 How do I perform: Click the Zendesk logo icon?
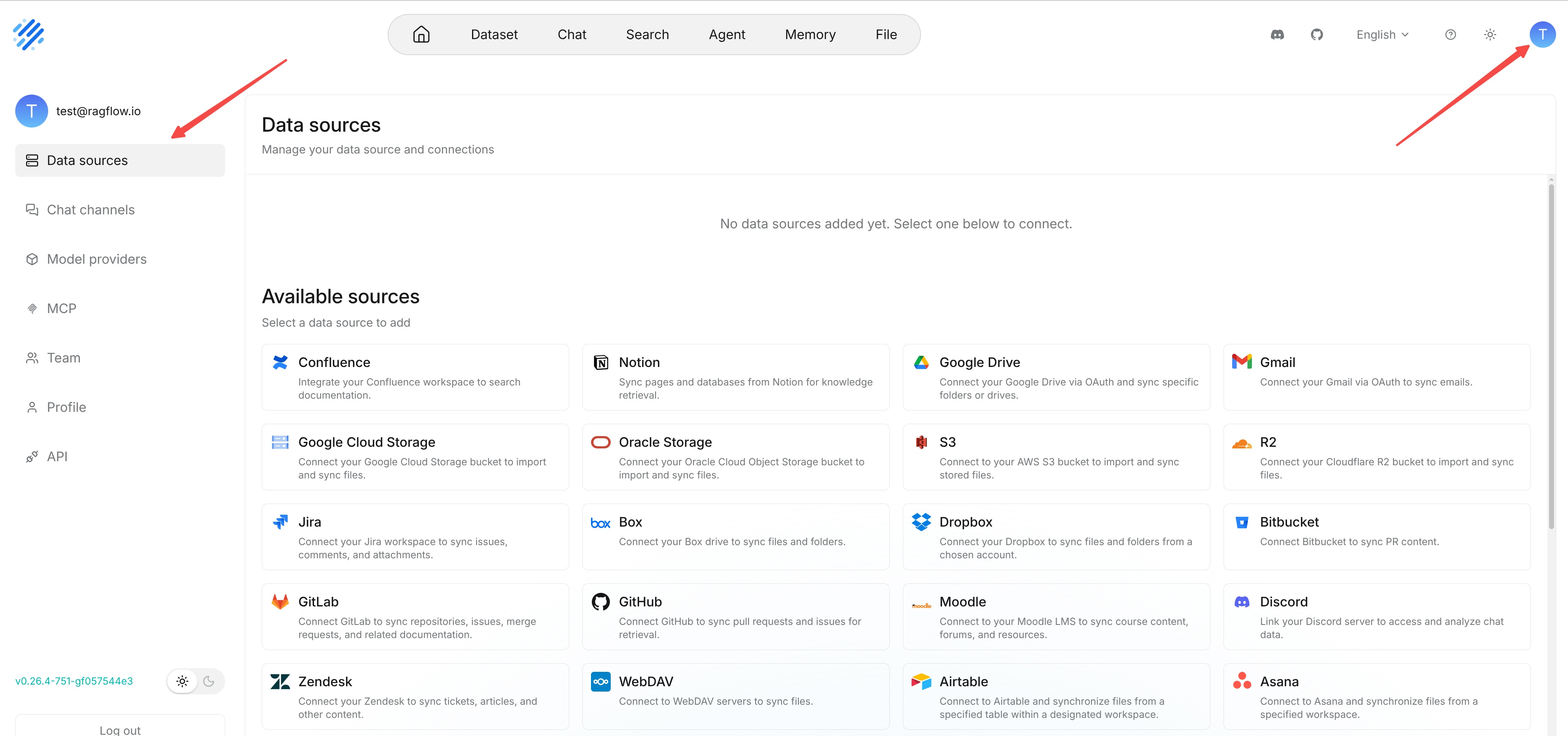[x=280, y=681]
